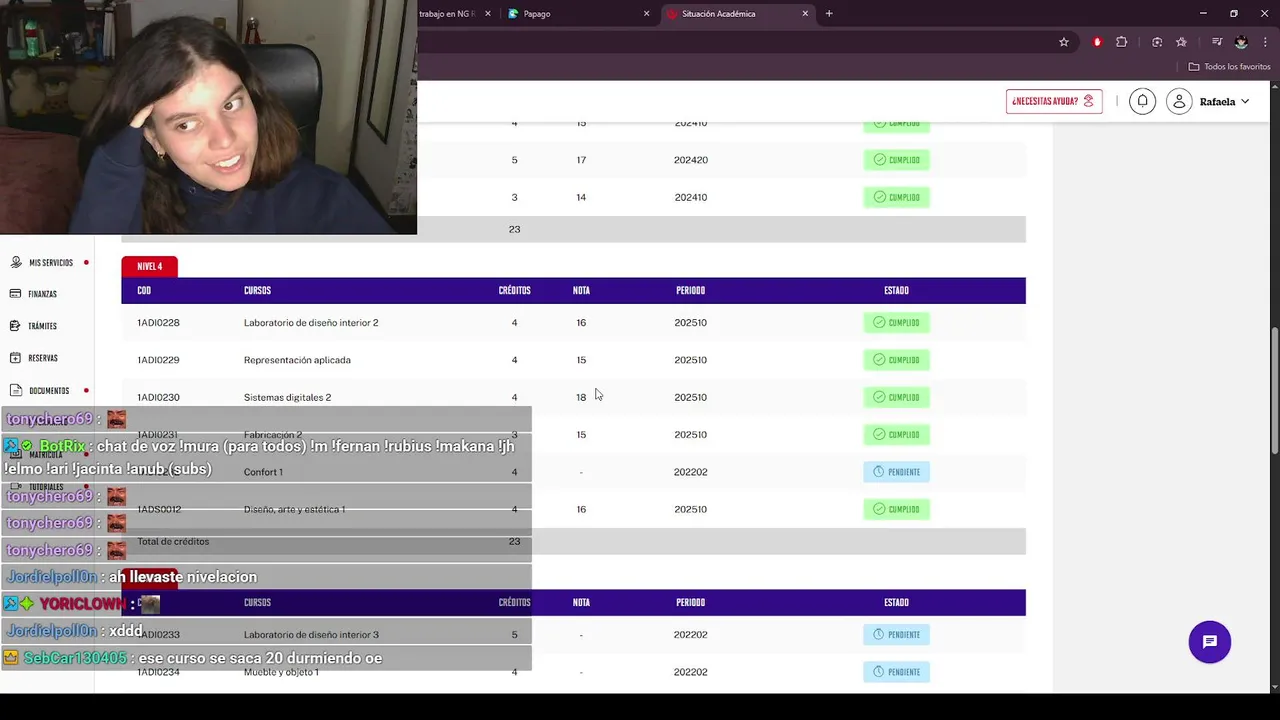The image size is (1280, 720).
Task: Open the floating chat bubble button
Action: (x=1209, y=642)
